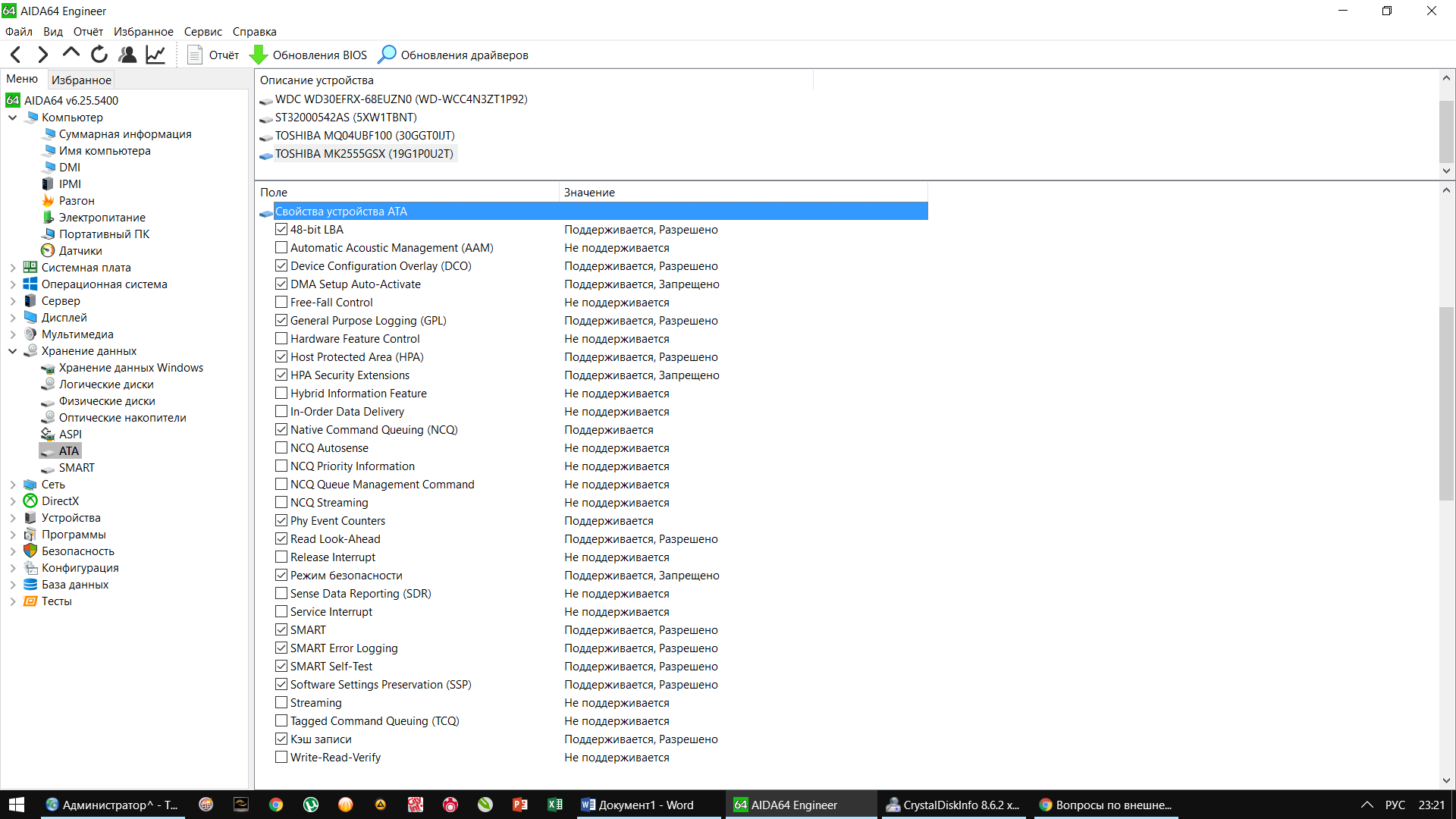This screenshot has height=819, width=1456.
Task: Open the graph chart toolbar icon
Action: pyautogui.click(x=155, y=55)
